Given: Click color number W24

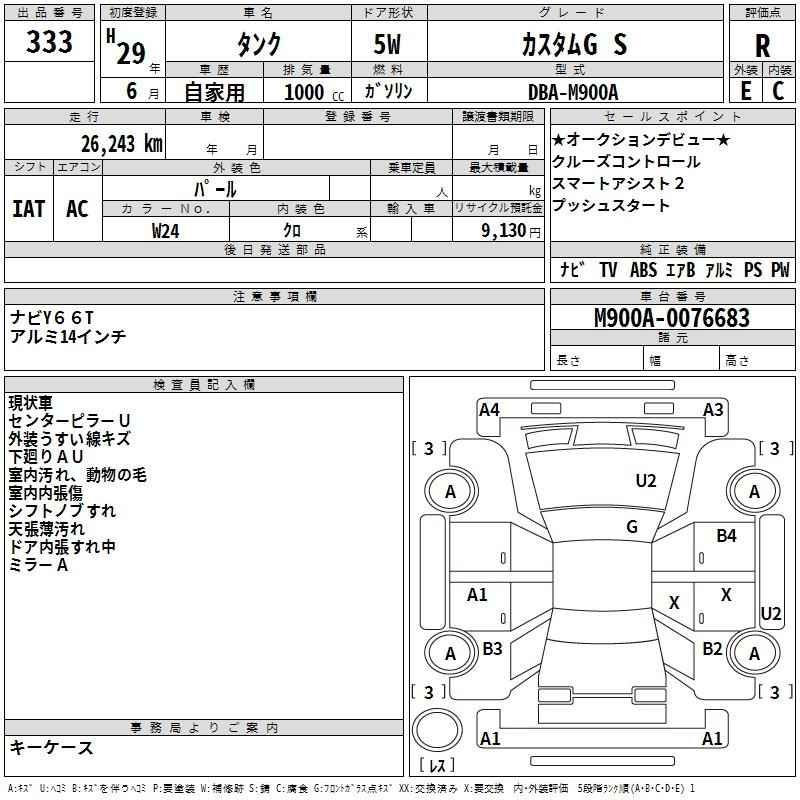Looking at the screenshot, I should click(165, 231).
